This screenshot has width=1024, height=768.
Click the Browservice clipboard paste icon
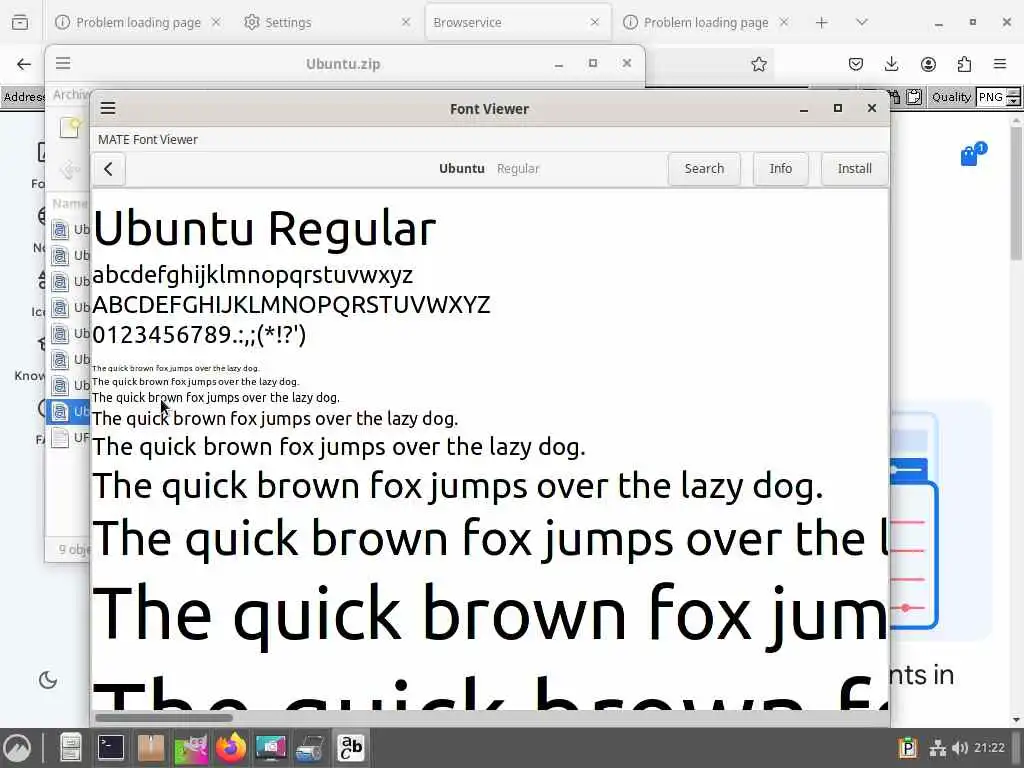click(914, 97)
